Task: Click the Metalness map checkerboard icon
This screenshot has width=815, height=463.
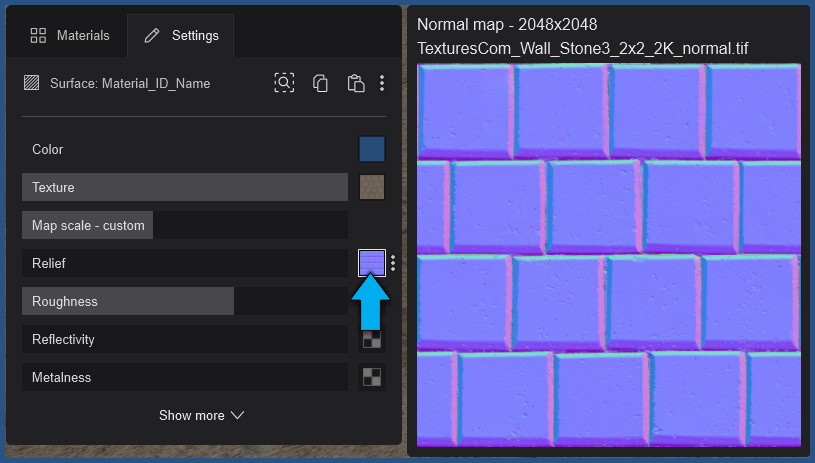Action: click(371, 377)
